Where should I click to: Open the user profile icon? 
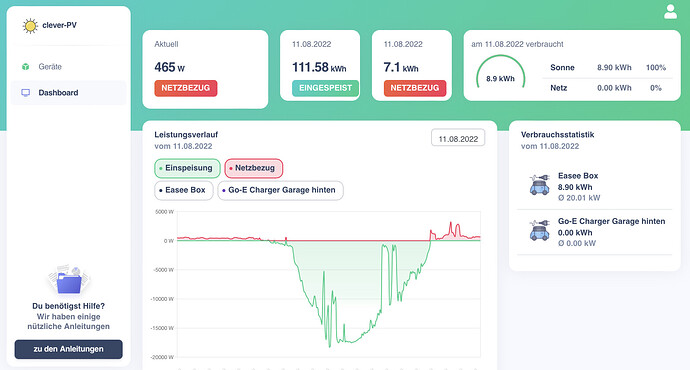[x=670, y=12]
